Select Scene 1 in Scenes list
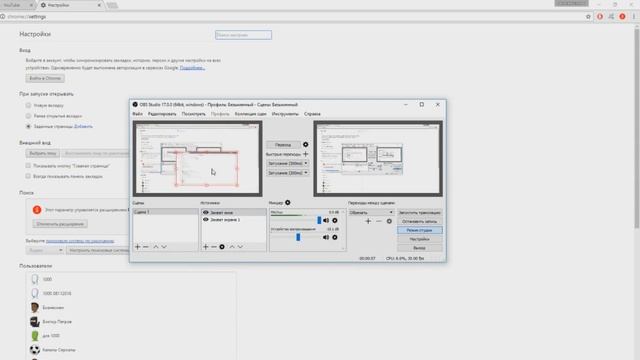The width and height of the screenshot is (640, 360). [165, 212]
